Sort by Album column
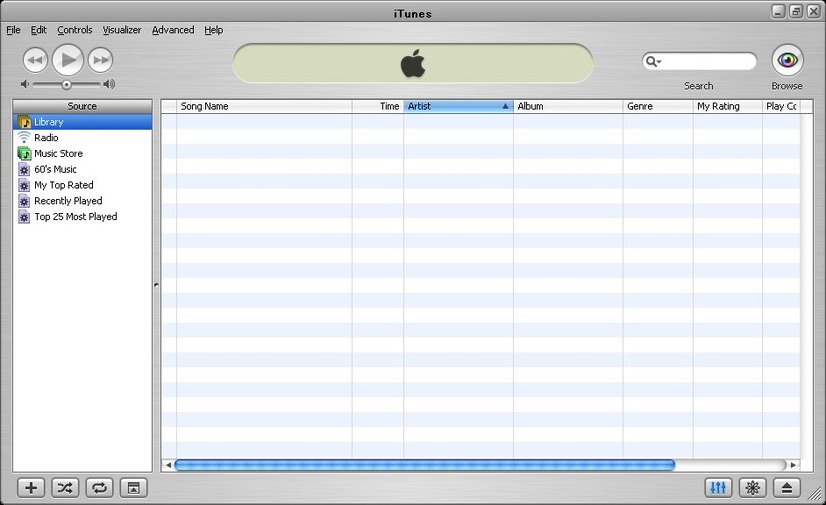Screen dimensions: 826x505 coord(568,106)
